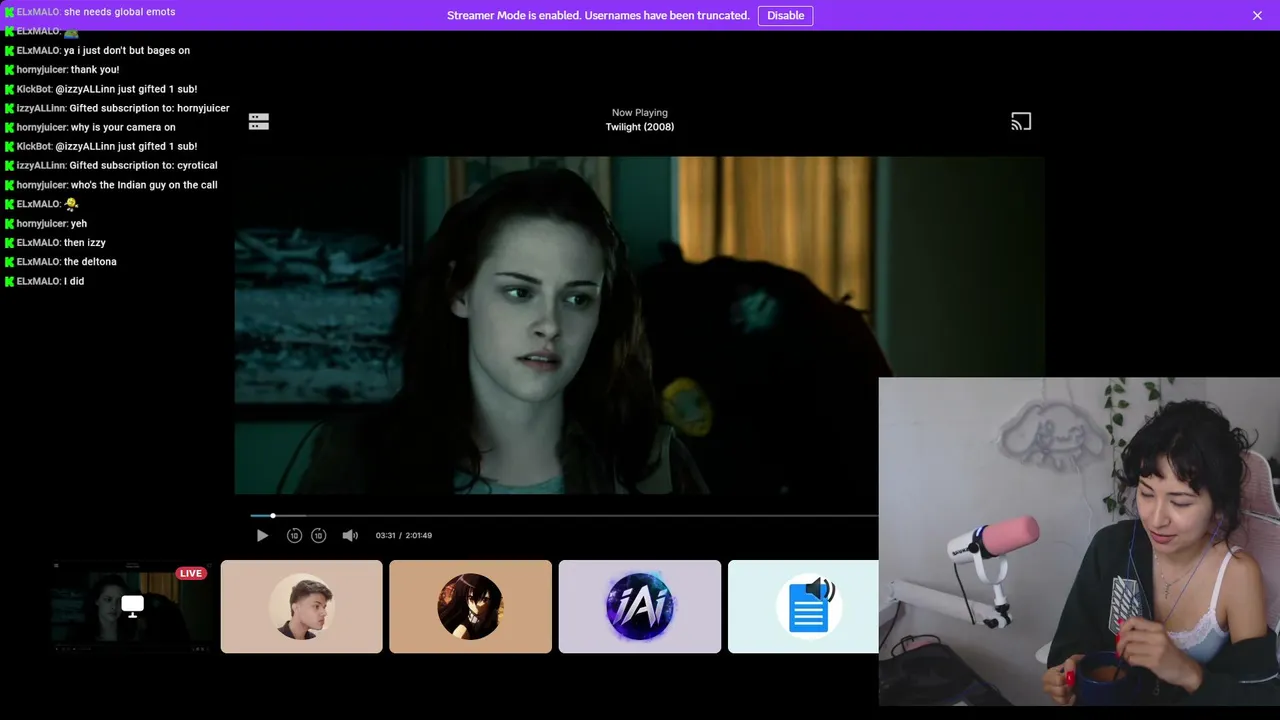The height and width of the screenshot is (720, 1280).
Task: Click the 'Now Playing' label
Action: pyautogui.click(x=640, y=113)
